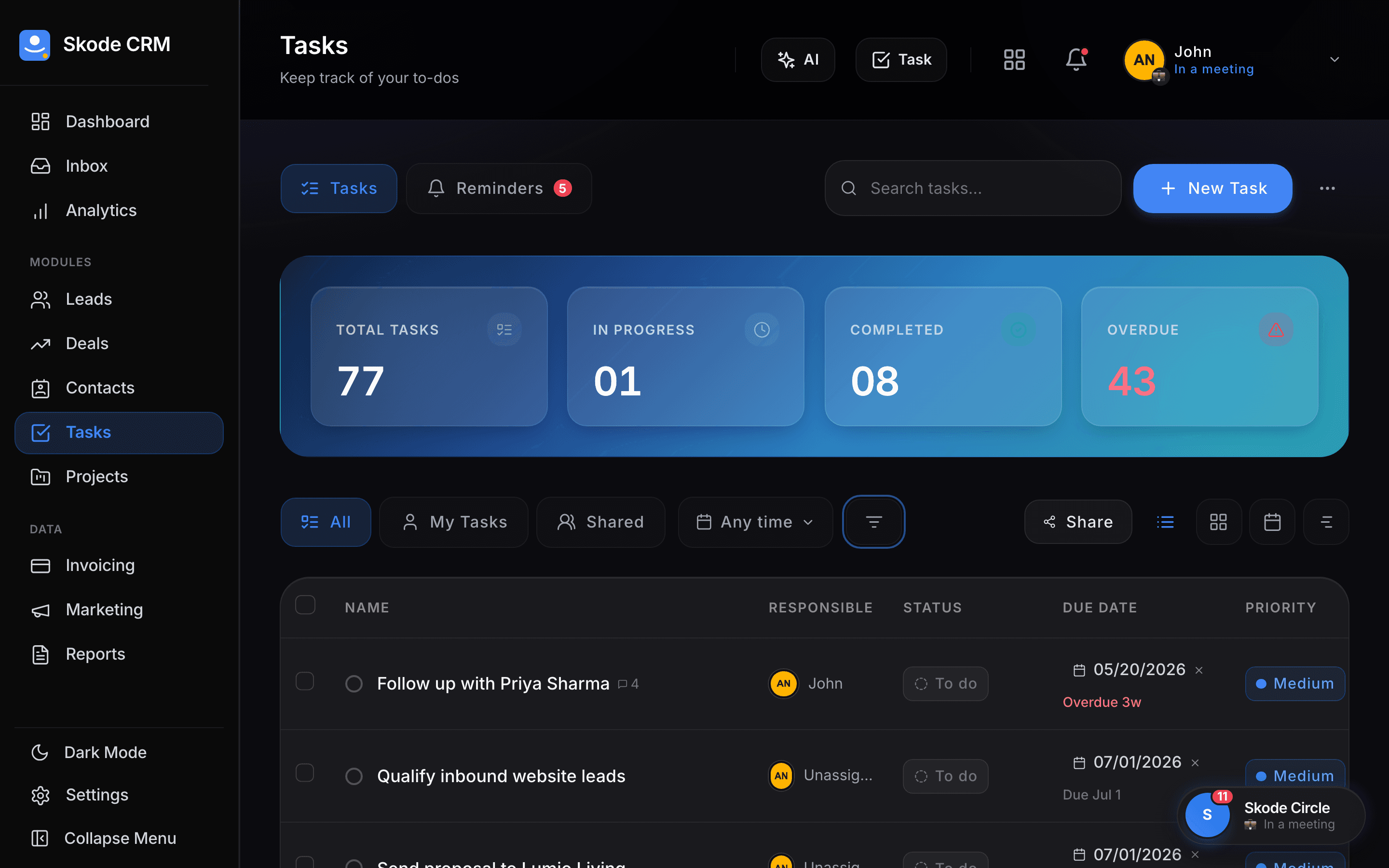Switch to the Reminders tab
1389x868 pixels.
[499, 188]
